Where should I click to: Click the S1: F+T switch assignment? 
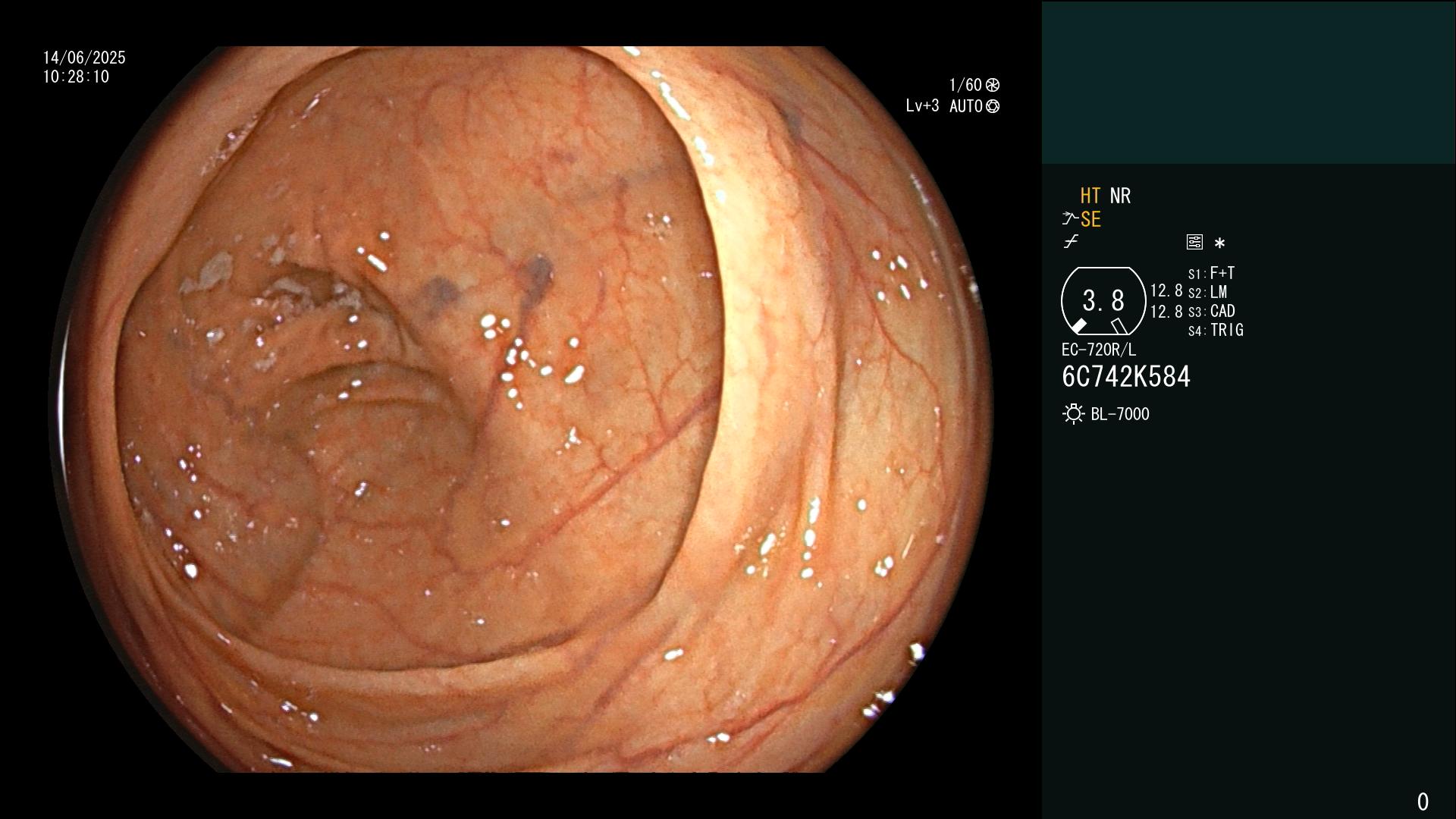1211,273
